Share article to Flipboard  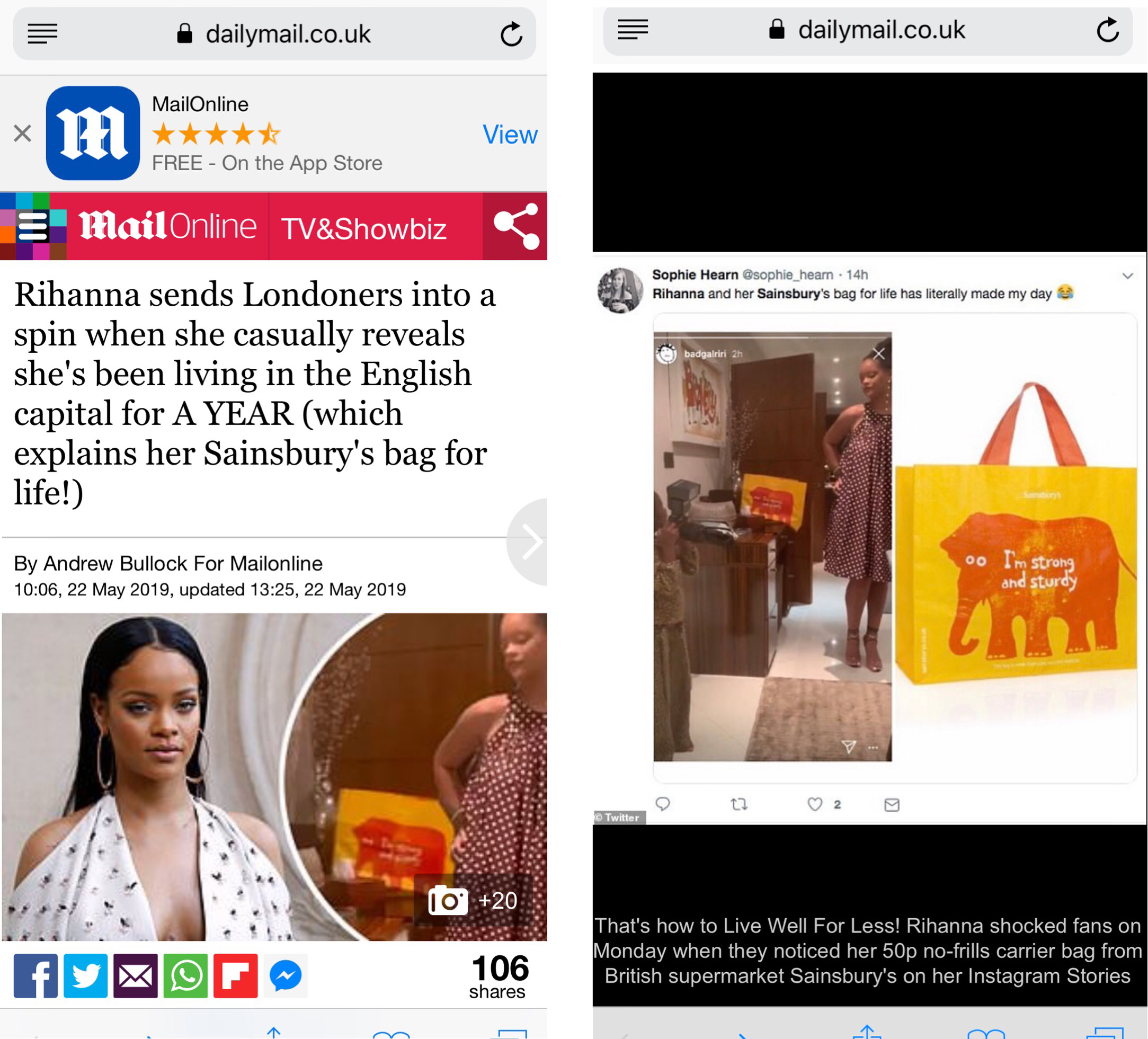(x=236, y=975)
